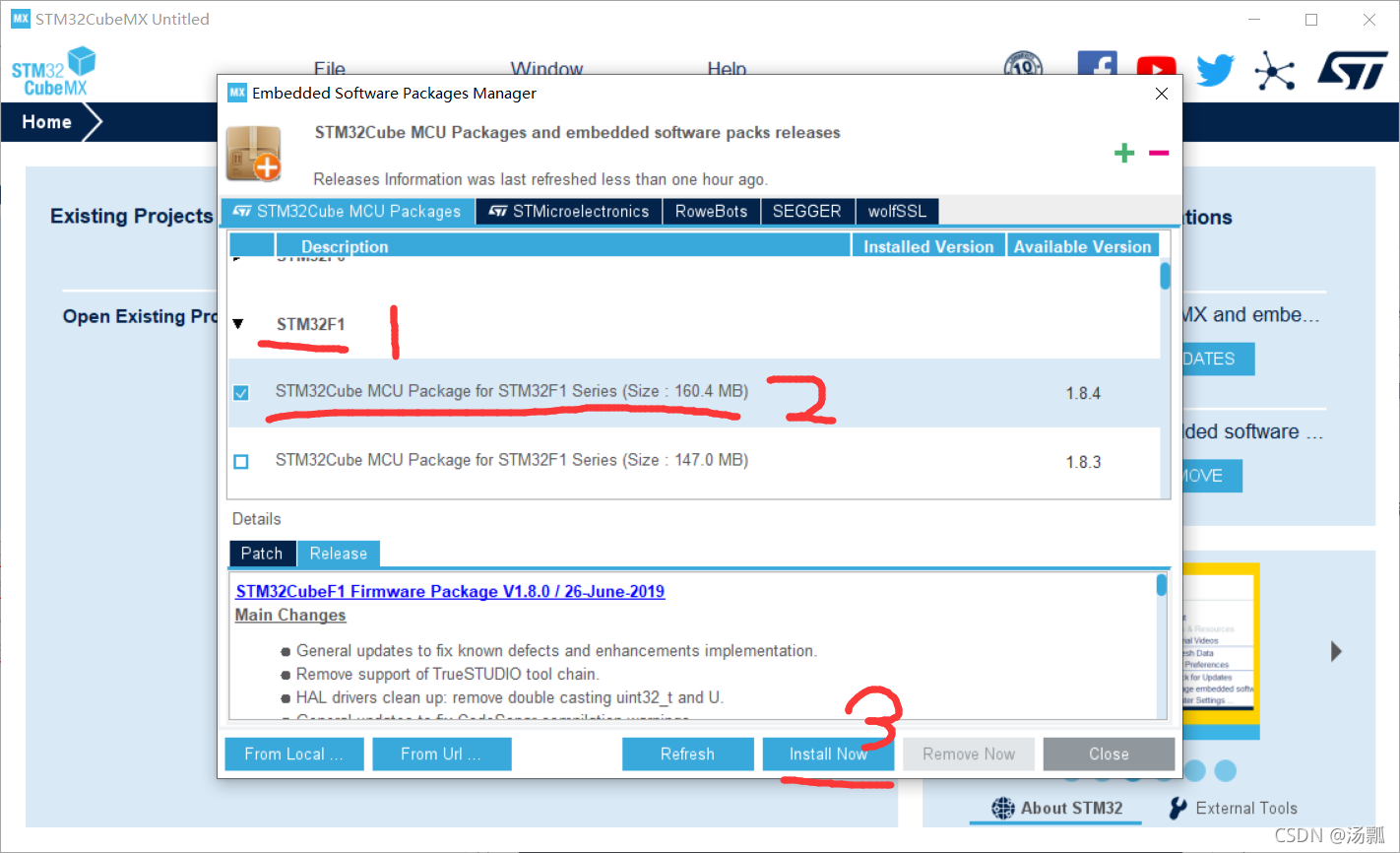This screenshot has width=1400, height=853.
Task: Click the Close button in dialog
Action: pos(1109,755)
